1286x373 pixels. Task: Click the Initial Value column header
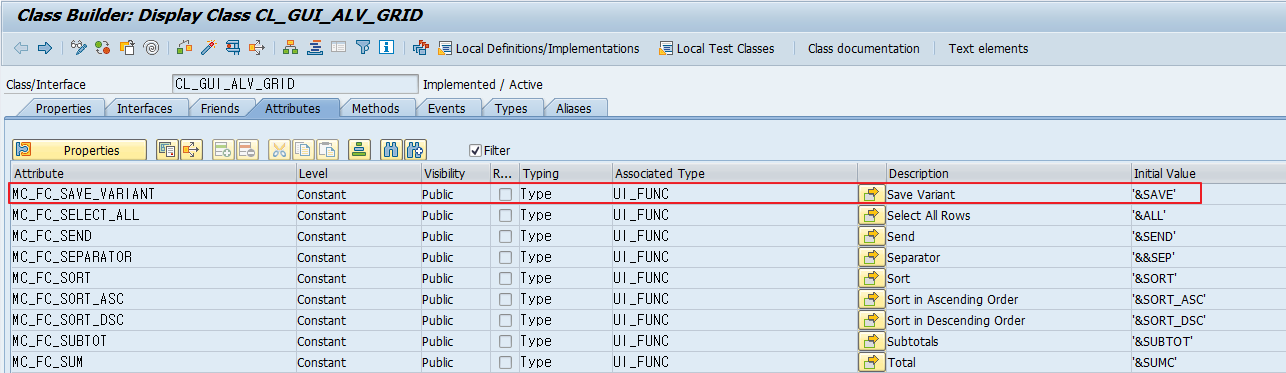[x=1208, y=173]
